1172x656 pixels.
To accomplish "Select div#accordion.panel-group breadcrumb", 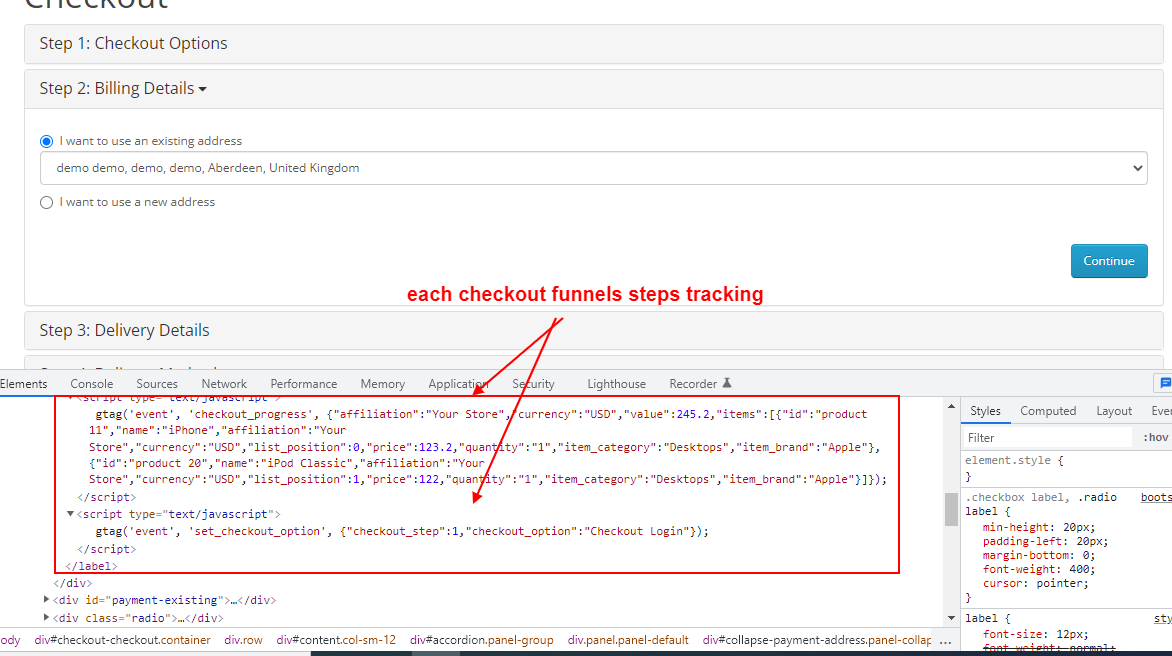I will coord(481,640).
